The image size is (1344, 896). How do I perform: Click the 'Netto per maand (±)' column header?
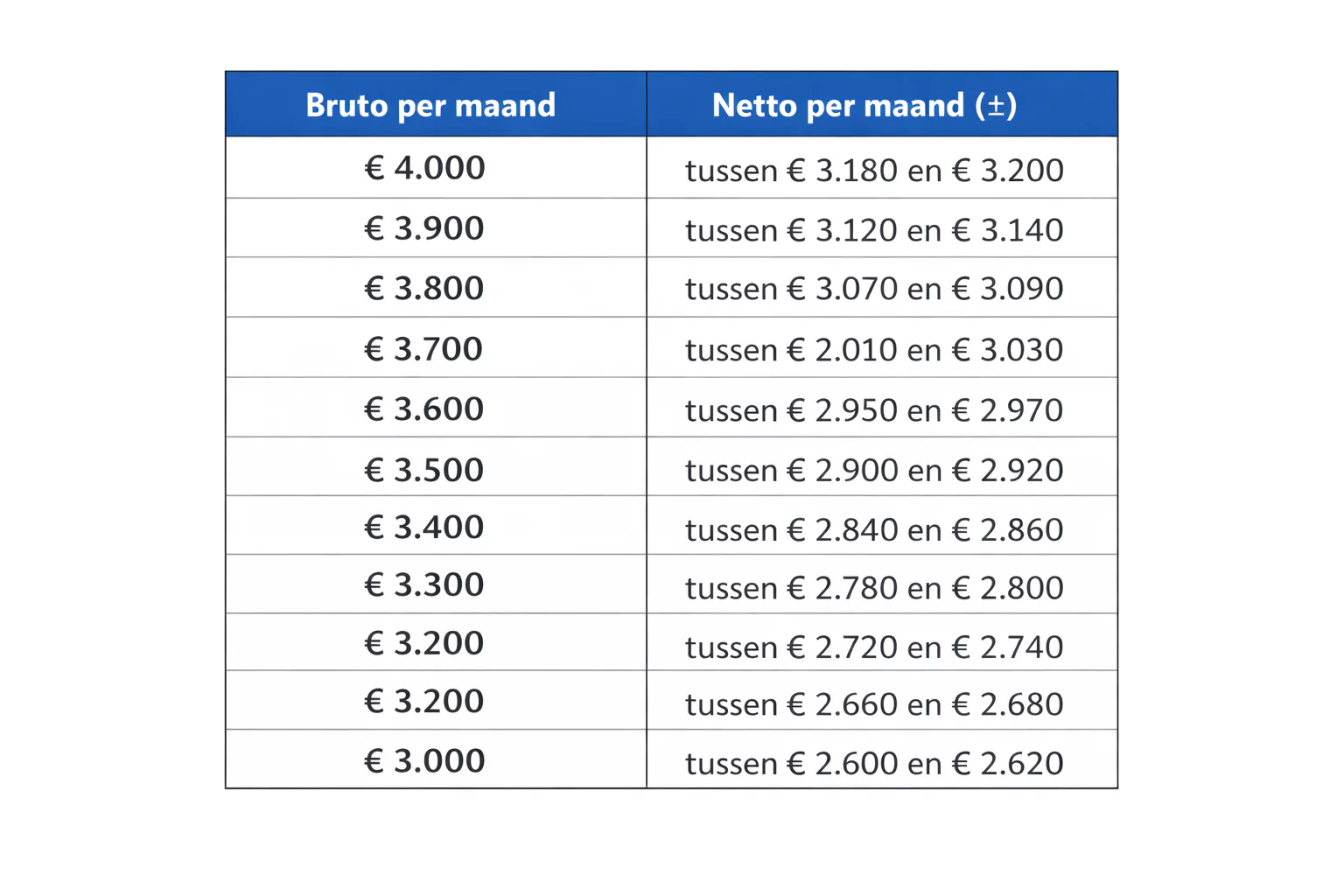click(x=864, y=105)
